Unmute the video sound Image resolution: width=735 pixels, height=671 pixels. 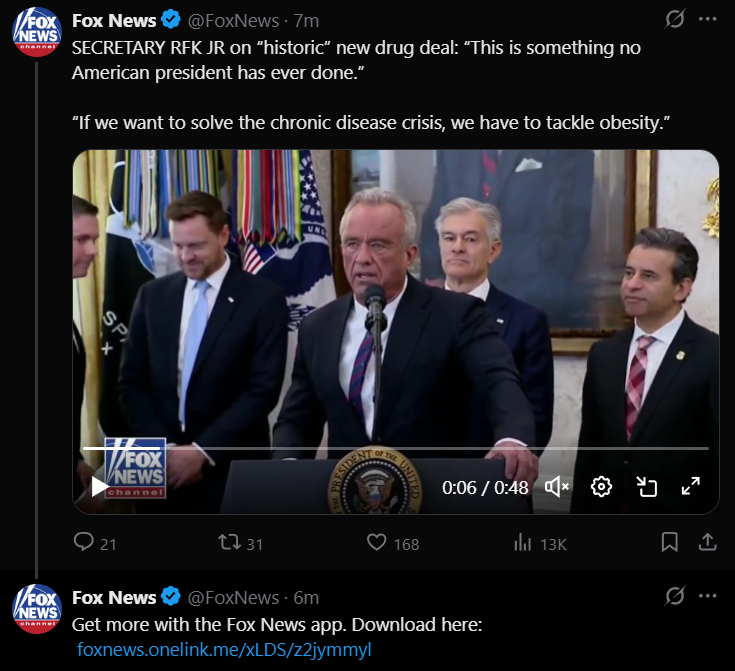coord(557,487)
